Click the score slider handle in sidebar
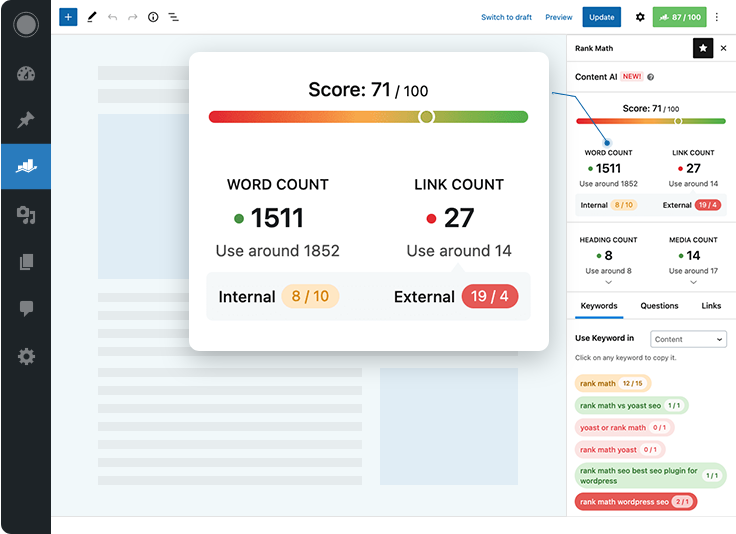Image resolution: width=736 pixels, height=534 pixels. coord(678,121)
